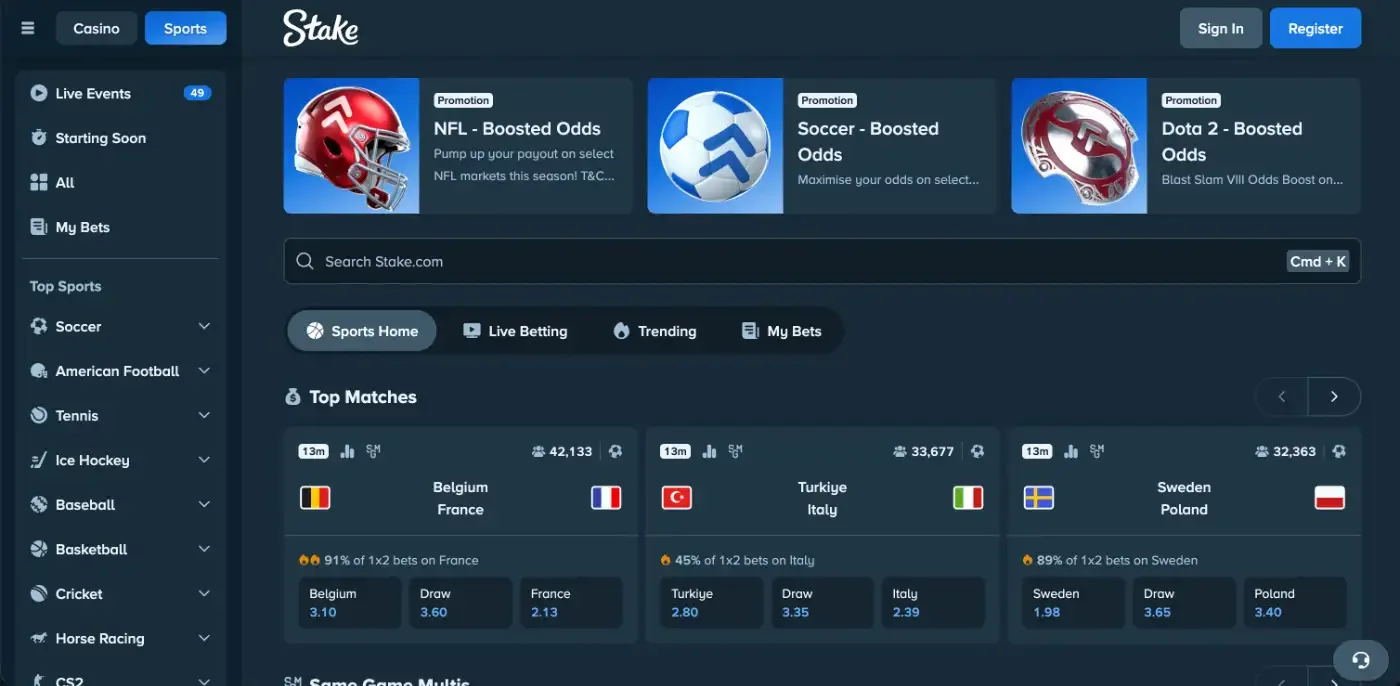Expand the Ice Hockey sidebar section

pos(204,460)
